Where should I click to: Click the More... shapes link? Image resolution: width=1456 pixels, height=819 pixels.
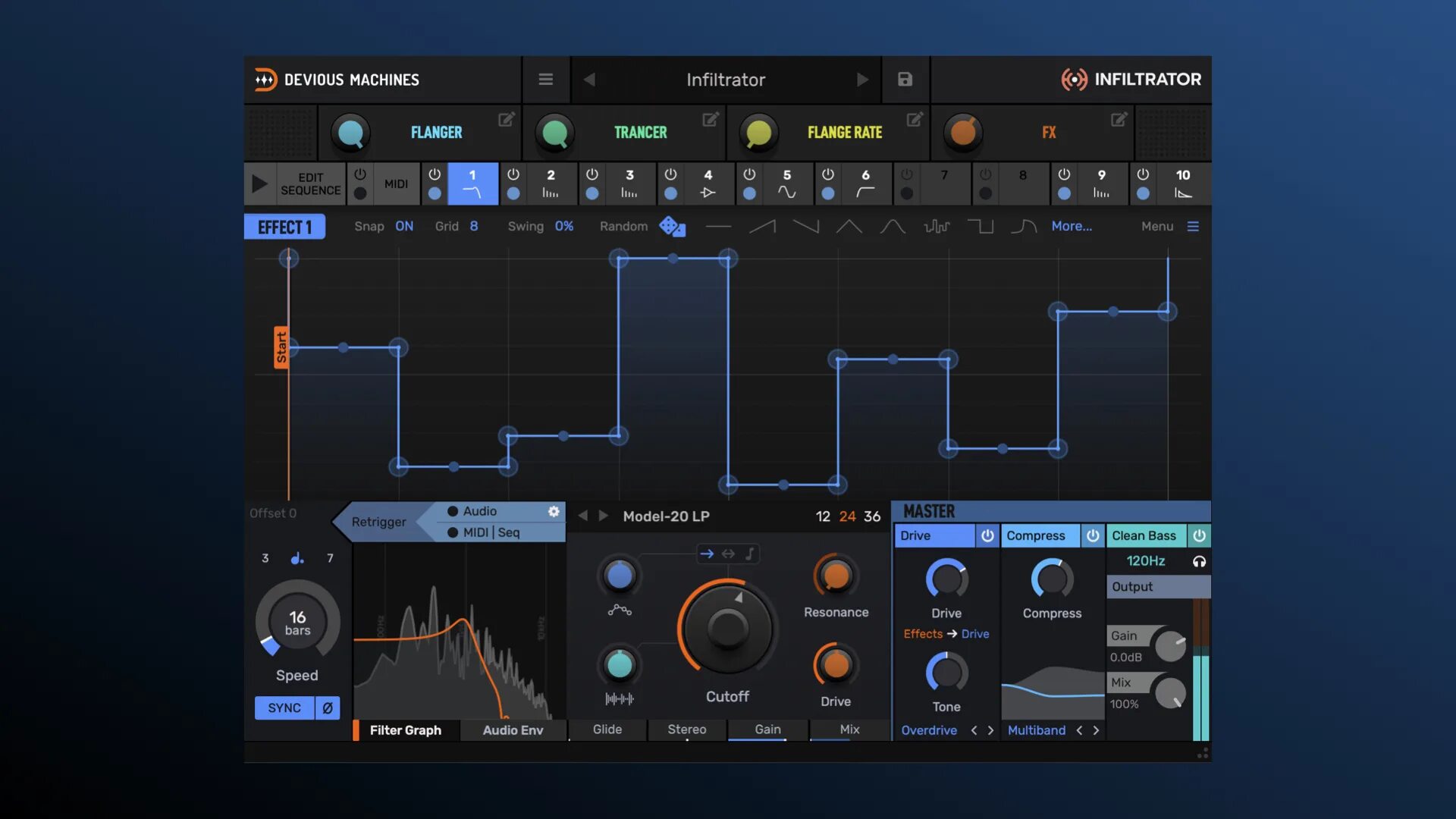coord(1072,227)
